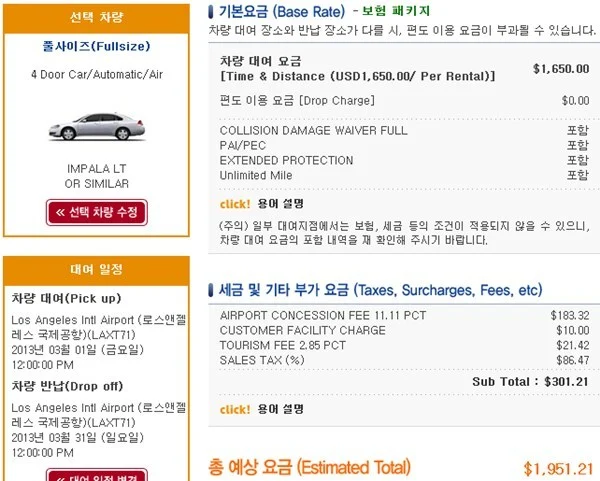Click the 선택 차량 수정 button
This screenshot has height=481, width=600.
pyautogui.click(x=97, y=212)
